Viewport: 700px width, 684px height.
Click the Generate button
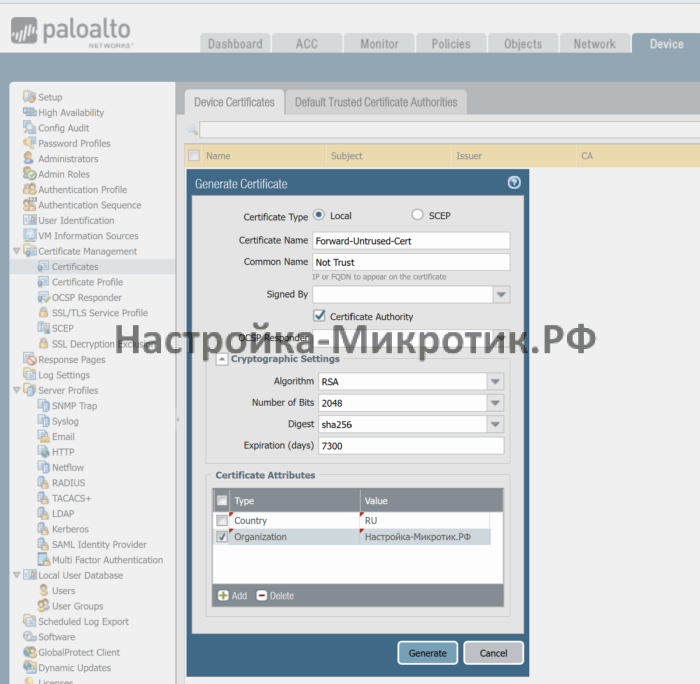click(x=428, y=653)
